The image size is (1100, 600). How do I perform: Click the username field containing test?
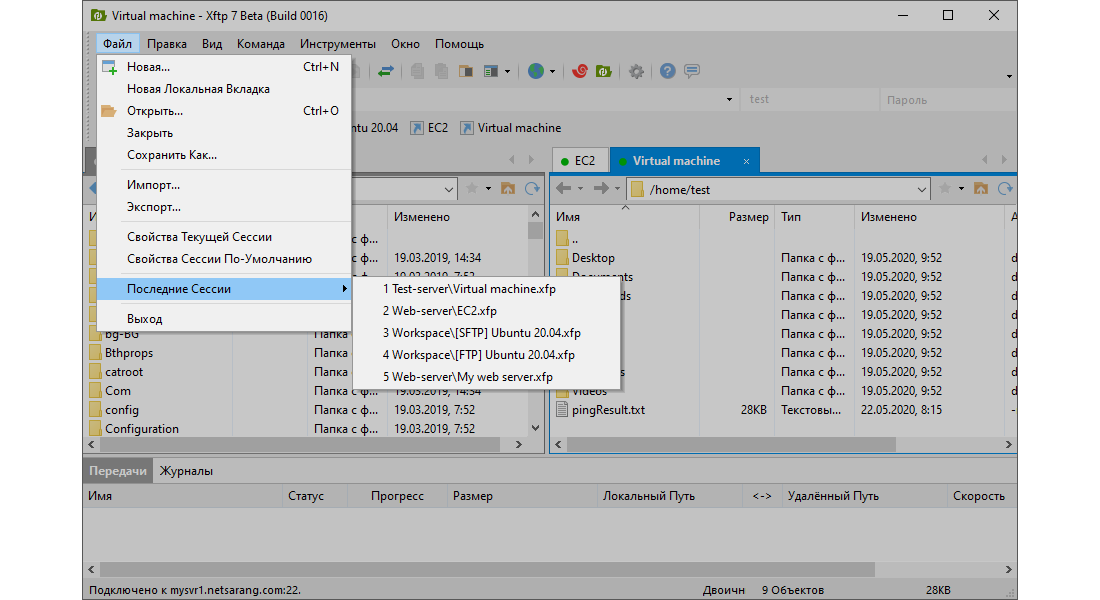tap(810, 100)
